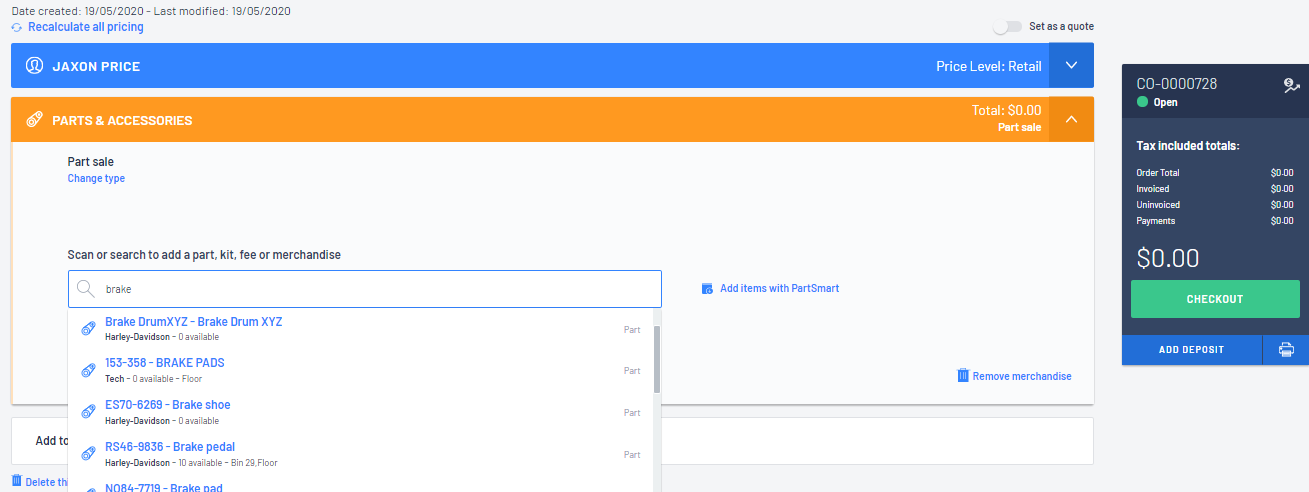1309x492 pixels.
Task: Click the Price Level: Retail text
Action: (988, 67)
